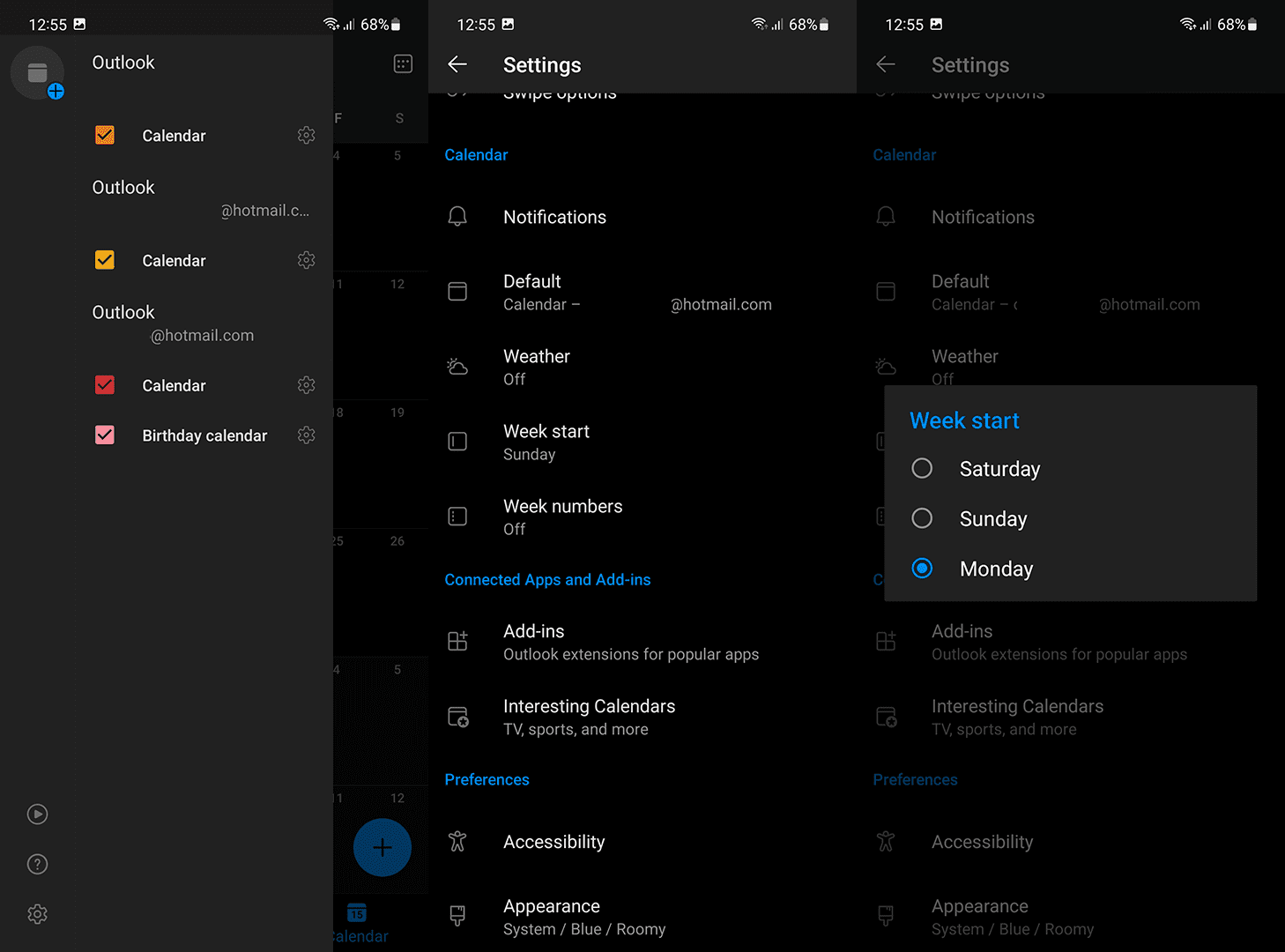Tap the Week start icon in middle panel
The height and width of the screenshot is (952, 1285).
[457, 442]
